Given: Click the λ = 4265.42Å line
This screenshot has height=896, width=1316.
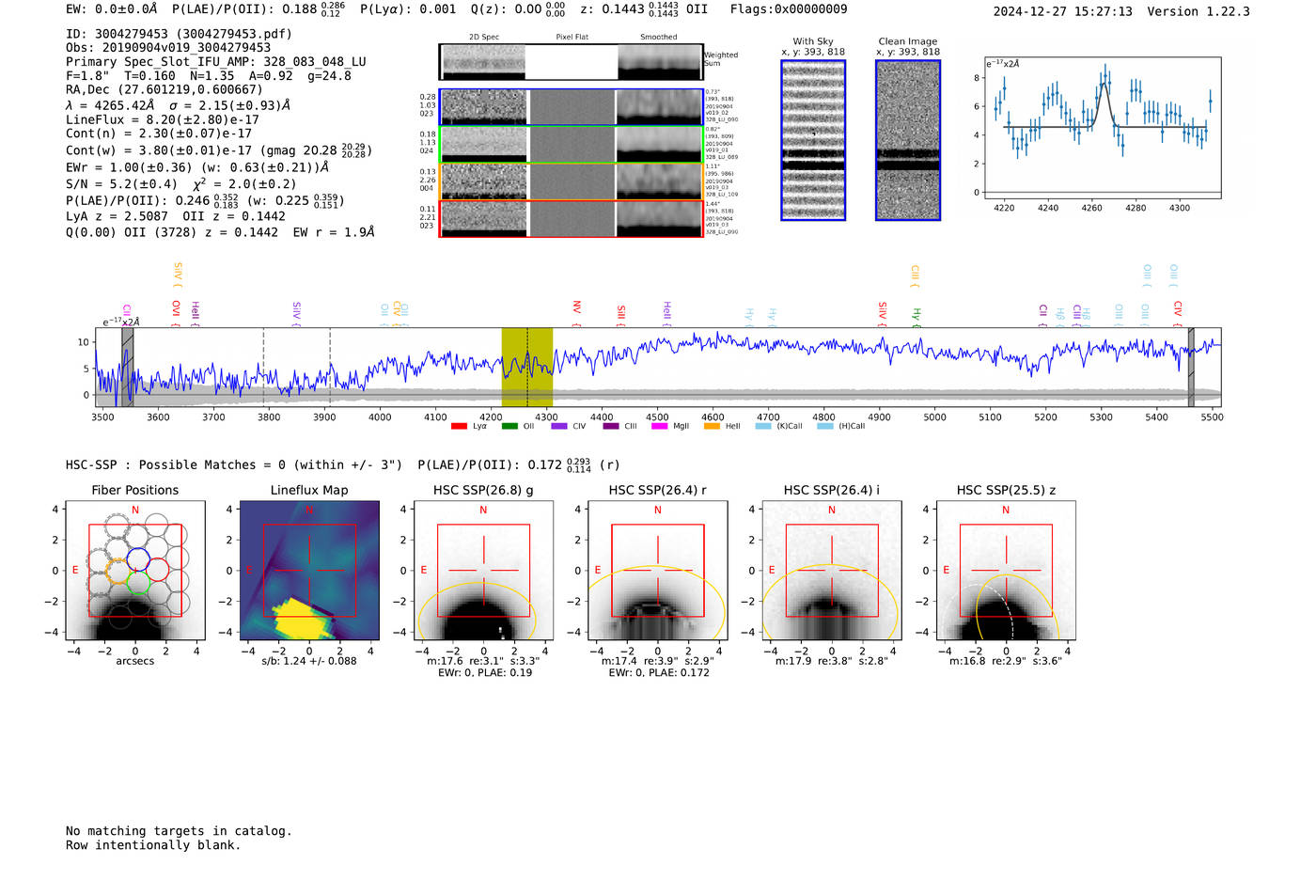Looking at the screenshot, I should 178,105.
